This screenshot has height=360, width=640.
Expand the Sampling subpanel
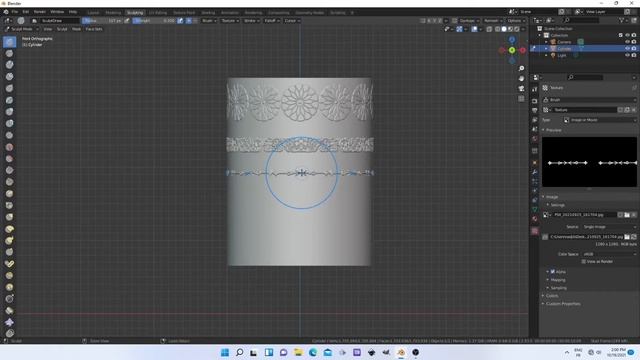click(557, 288)
